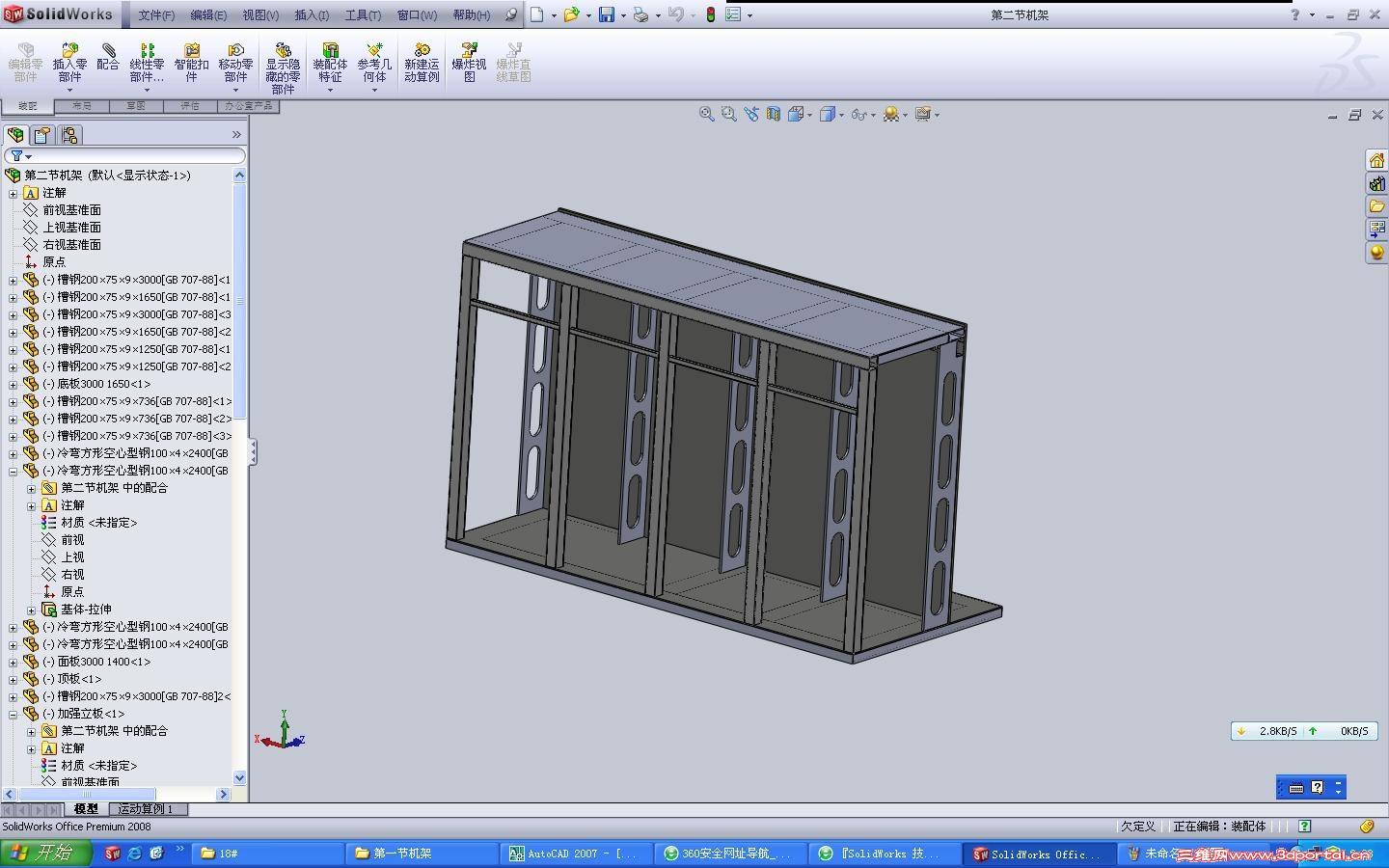
Task: Open the 第一节机架 folder taskbar button
Action: pos(422,854)
